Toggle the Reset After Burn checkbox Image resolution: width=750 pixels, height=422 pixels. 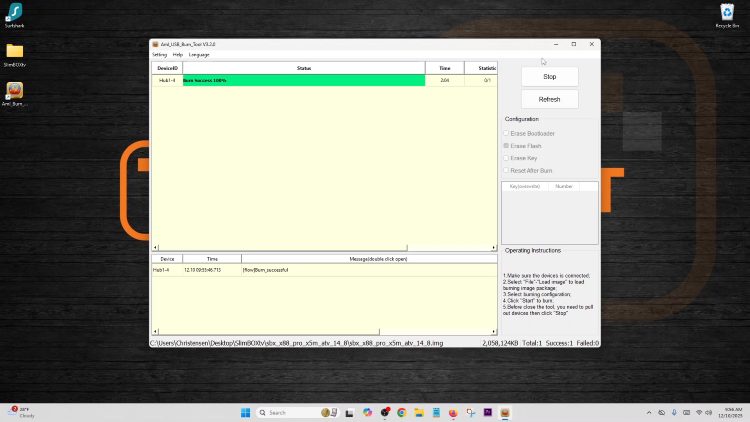point(506,170)
